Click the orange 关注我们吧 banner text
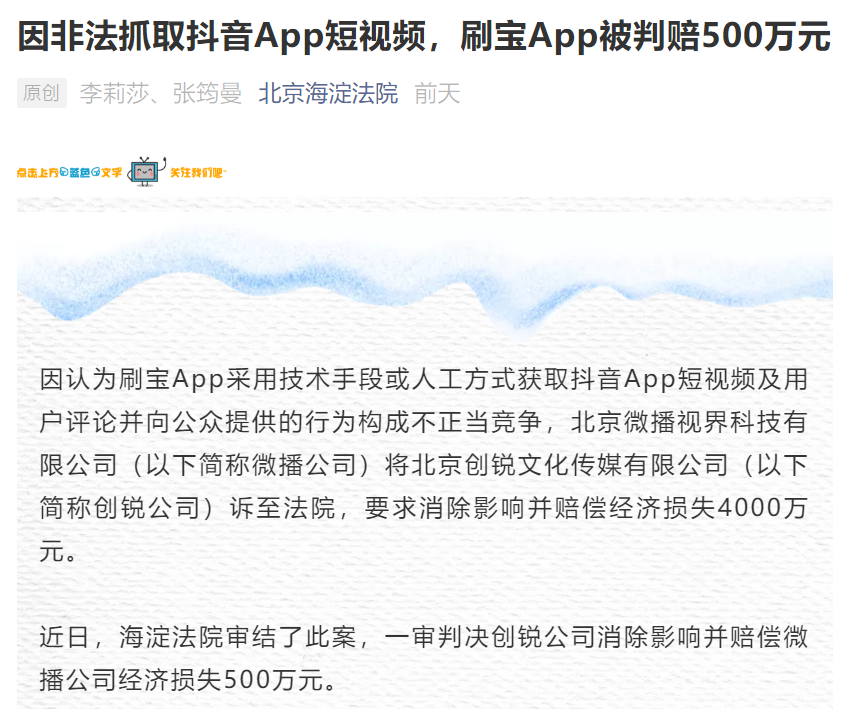The image size is (850, 709). [198, 173]
